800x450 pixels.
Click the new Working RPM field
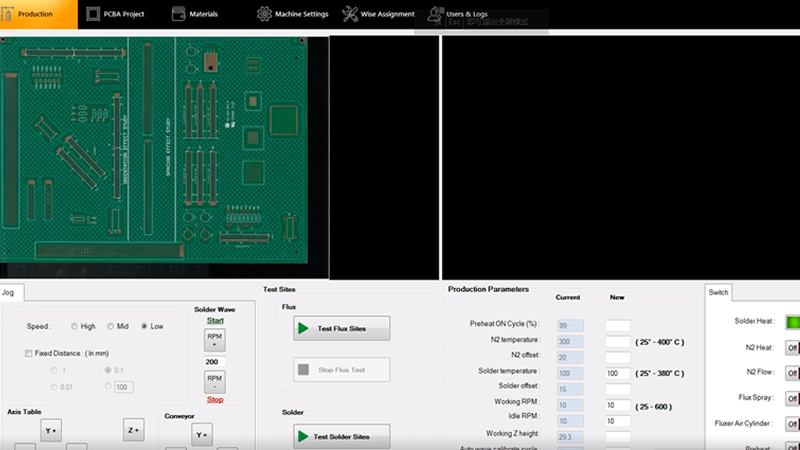(x=617, y=405)
